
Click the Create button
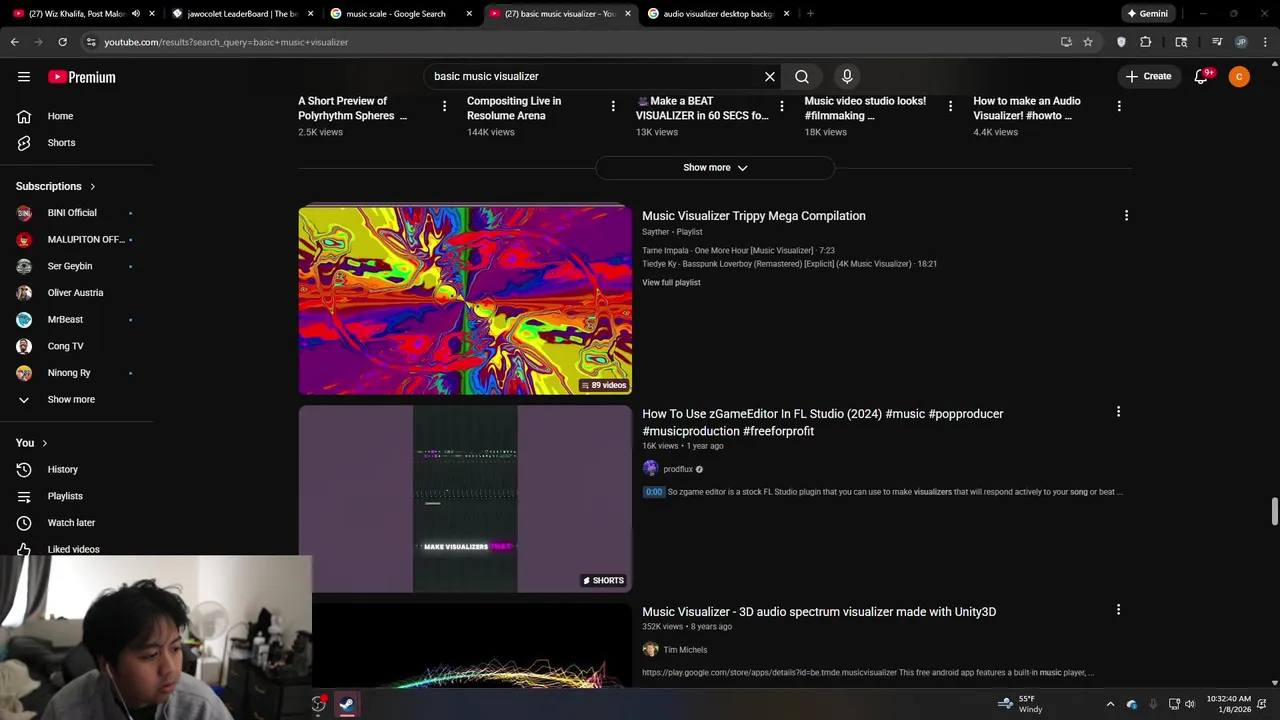click(x=1148, y=76)
